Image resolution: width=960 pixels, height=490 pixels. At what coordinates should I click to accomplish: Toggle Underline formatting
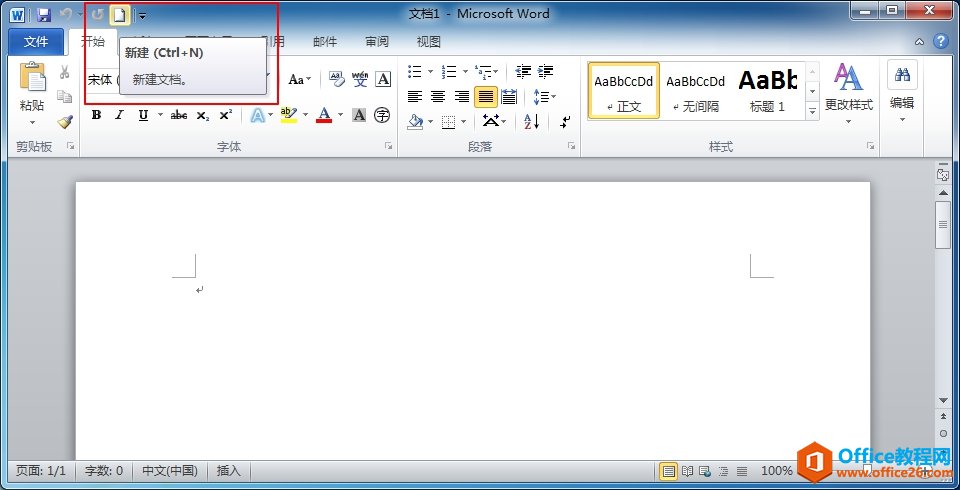[x=143, y=115]
